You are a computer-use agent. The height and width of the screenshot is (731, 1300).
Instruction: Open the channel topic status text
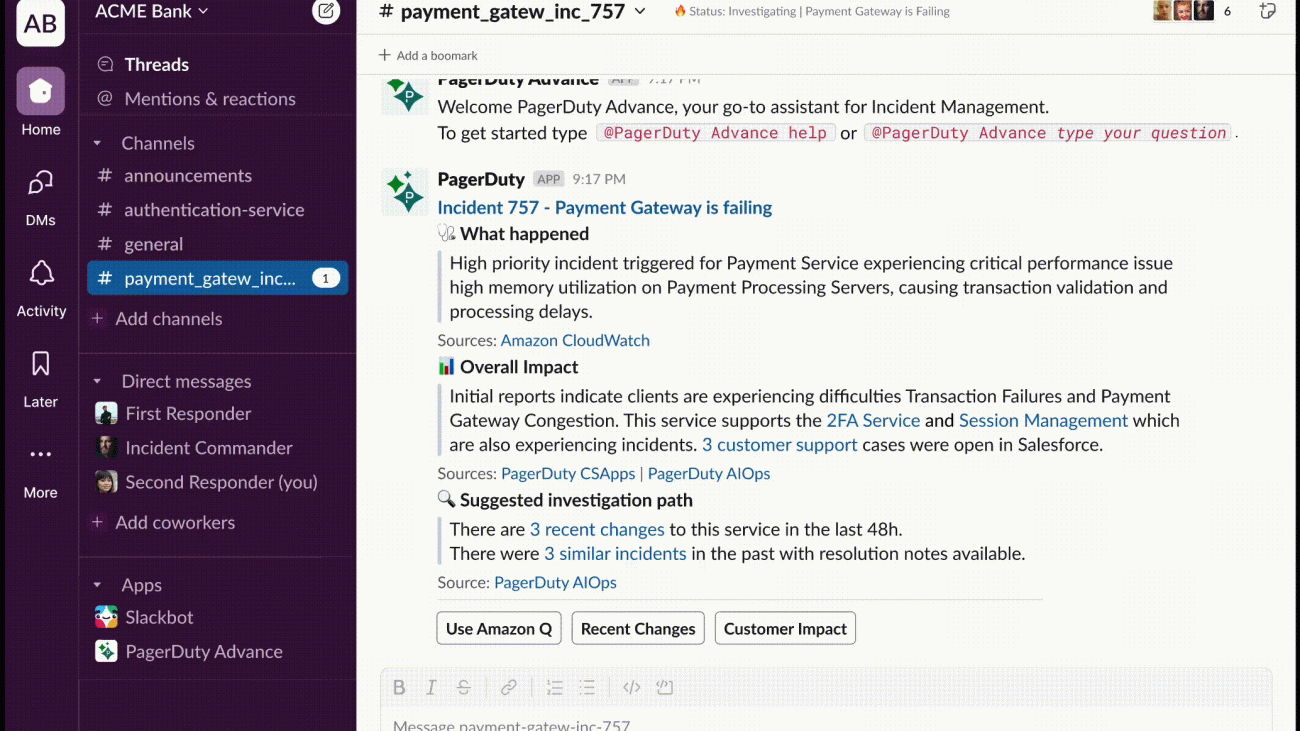pos(812,12)
